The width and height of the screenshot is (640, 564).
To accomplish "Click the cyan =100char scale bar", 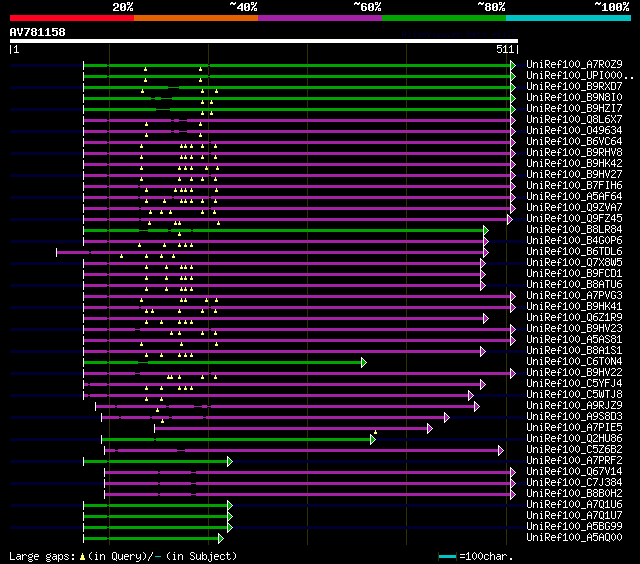I will point(447,556).
